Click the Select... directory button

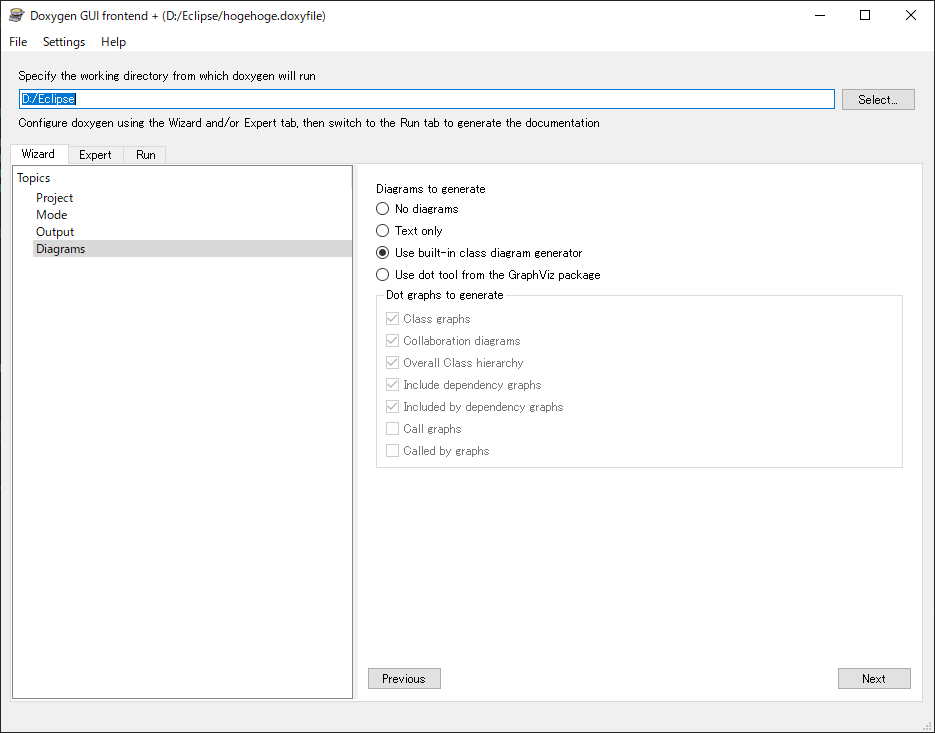click(x=878, y=100)
